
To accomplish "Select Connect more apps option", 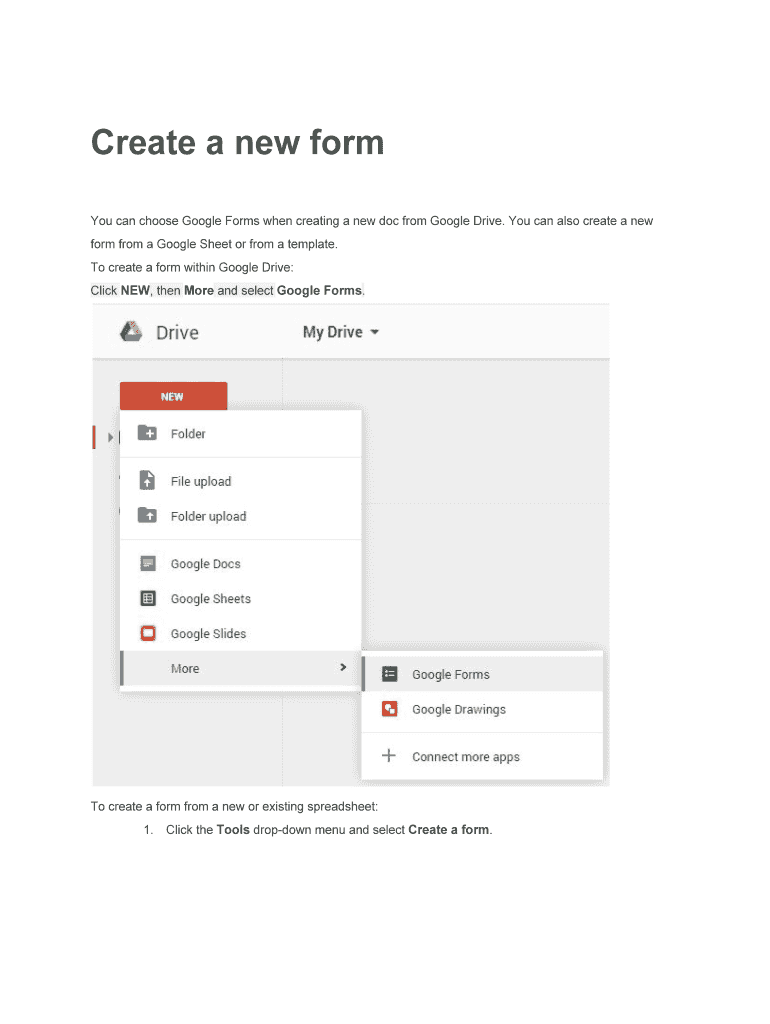I will [x=466, y=757].
